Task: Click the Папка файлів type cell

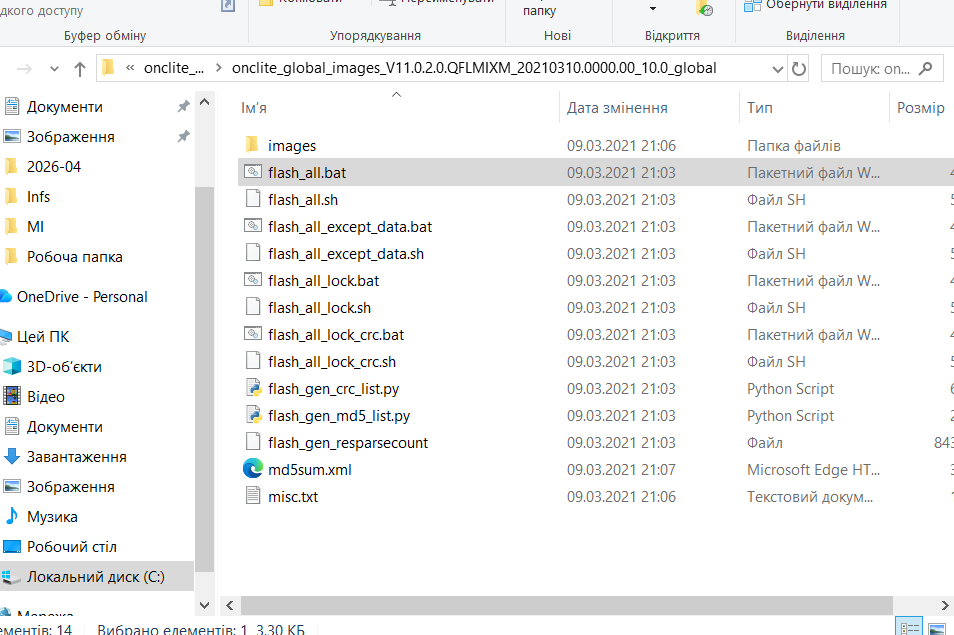Action: pos(793,146)
